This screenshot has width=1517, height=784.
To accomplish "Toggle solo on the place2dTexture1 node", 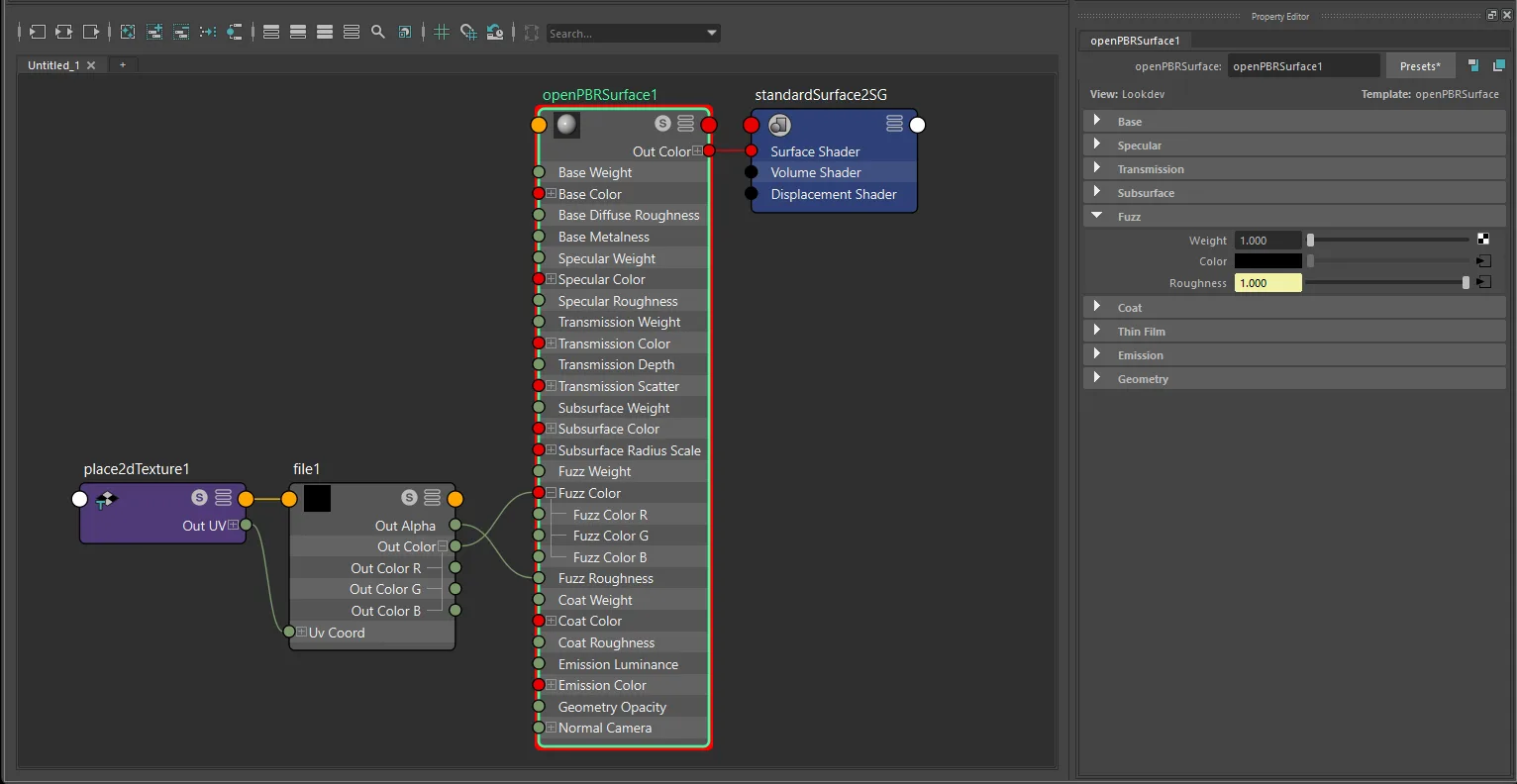I will 199,498.
